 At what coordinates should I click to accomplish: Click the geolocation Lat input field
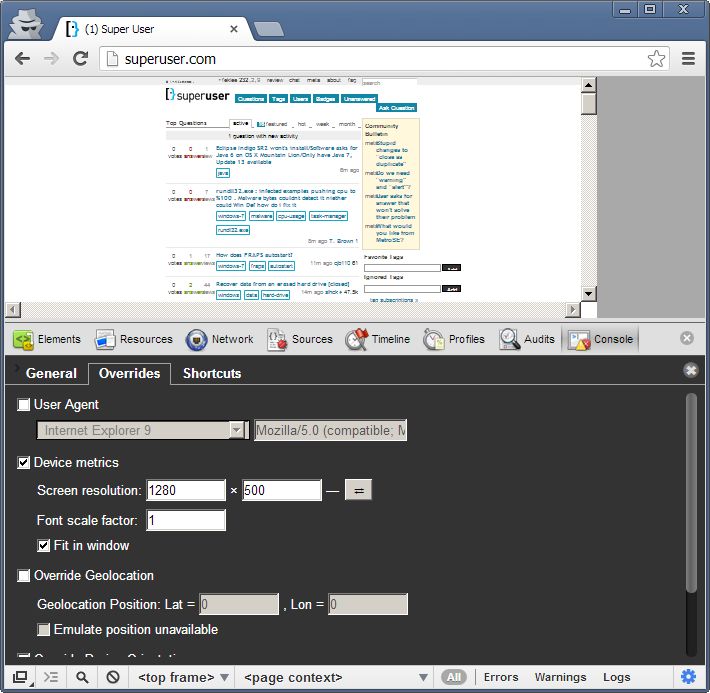(239, 604)
